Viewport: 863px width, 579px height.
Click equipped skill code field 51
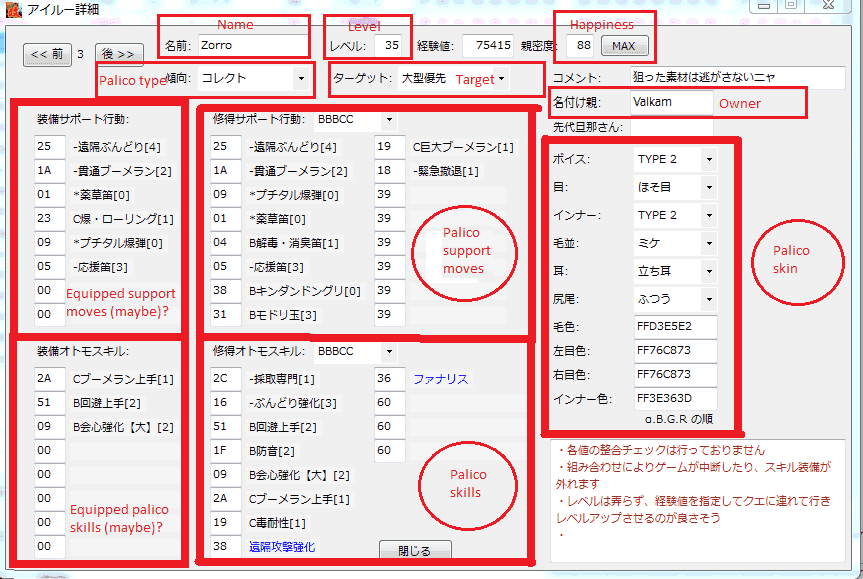click(x=50, y=403)
